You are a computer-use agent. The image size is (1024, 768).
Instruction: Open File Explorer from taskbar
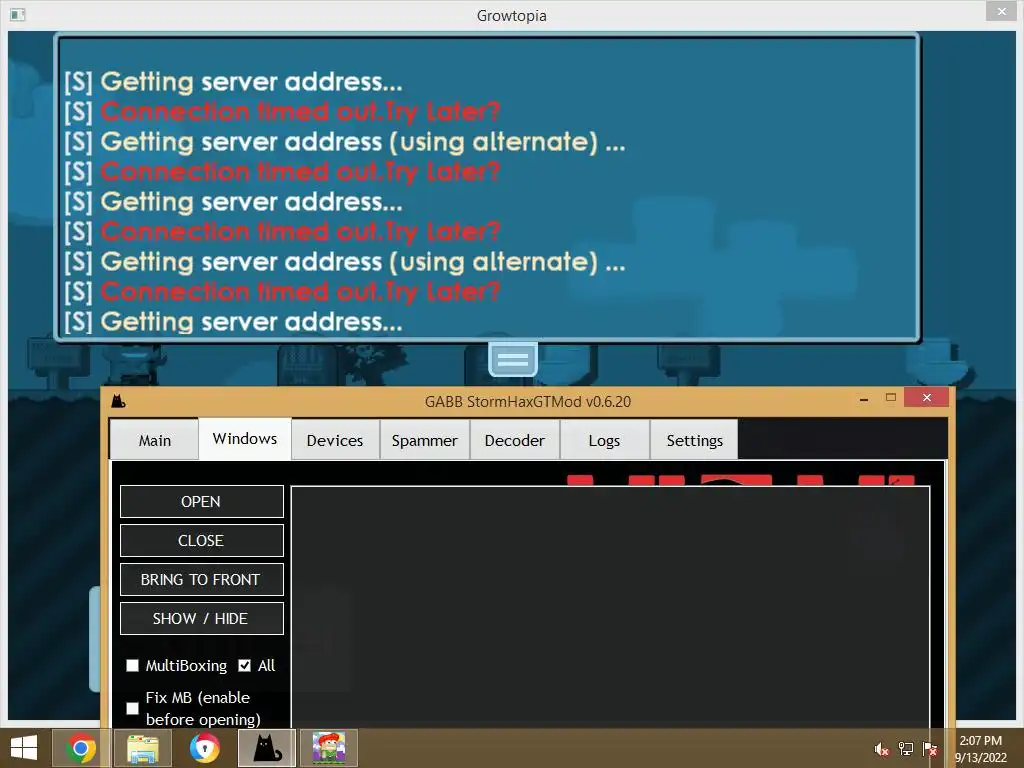(143, 748)
